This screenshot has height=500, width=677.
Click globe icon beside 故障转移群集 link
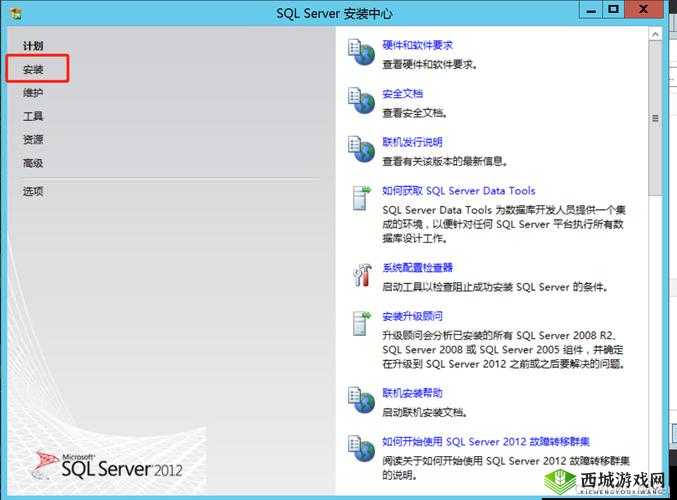tap(360, 448)
